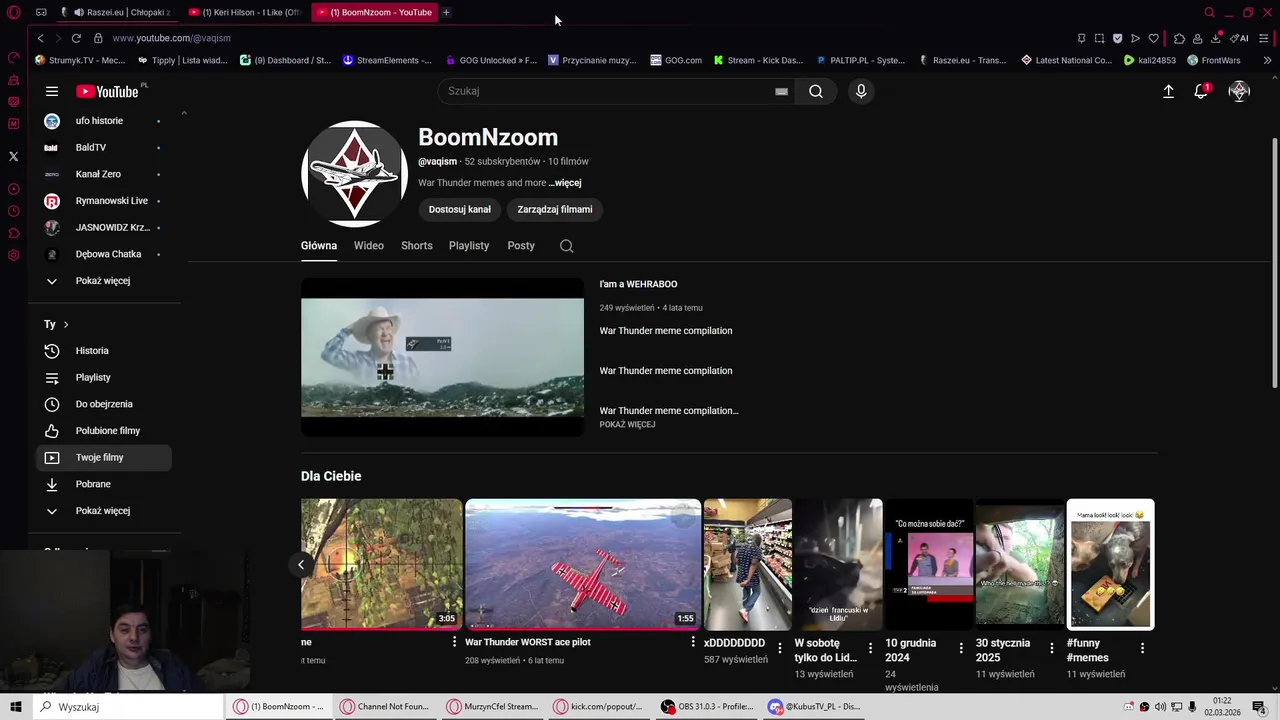Add page to bookmarks heart icon
Viewport: 1280px width, 720px height.
[x=1153, y=38]
